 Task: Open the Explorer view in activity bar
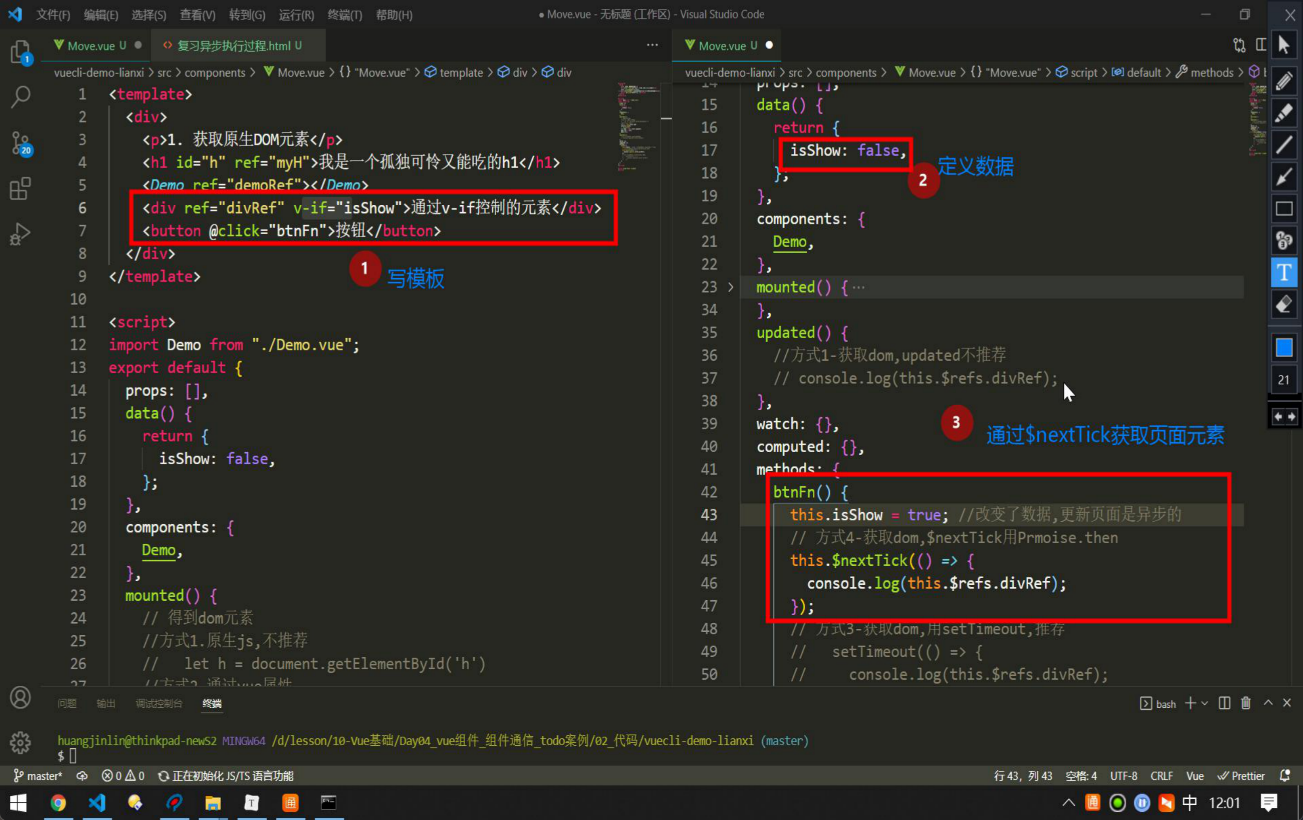[20, 53]
